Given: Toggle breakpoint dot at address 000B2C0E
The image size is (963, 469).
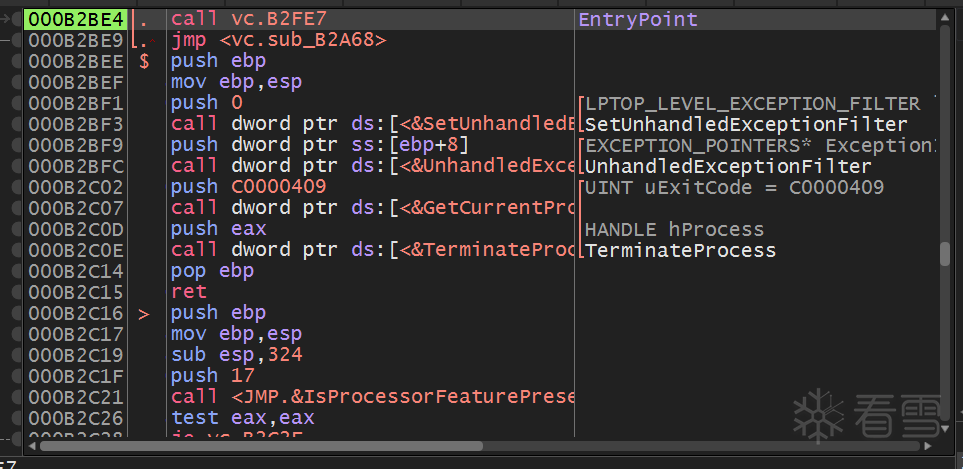Looking at the screenshot, I should (x=17, y=250).
